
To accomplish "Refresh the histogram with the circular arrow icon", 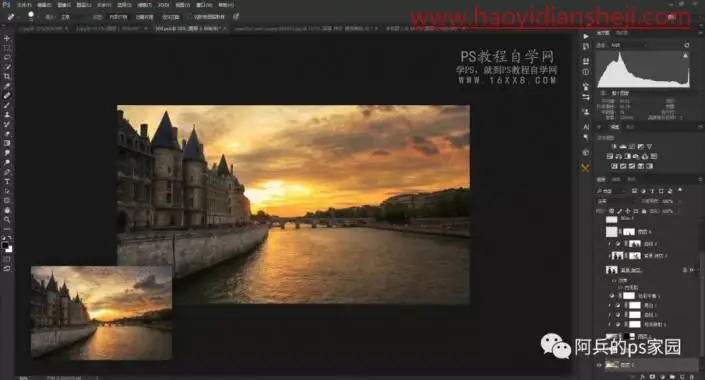I will [687, 45].
